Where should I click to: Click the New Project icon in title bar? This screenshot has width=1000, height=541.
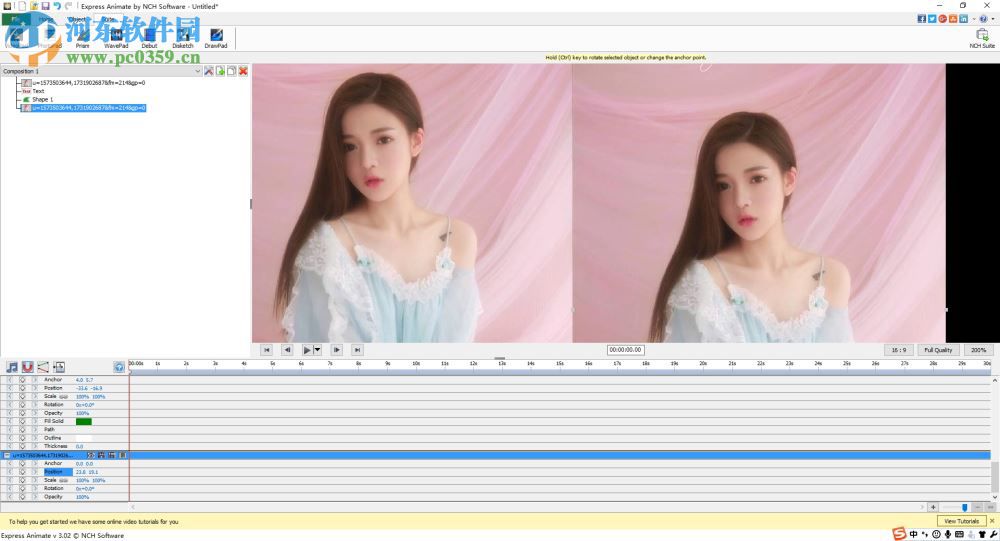[22, 6]
